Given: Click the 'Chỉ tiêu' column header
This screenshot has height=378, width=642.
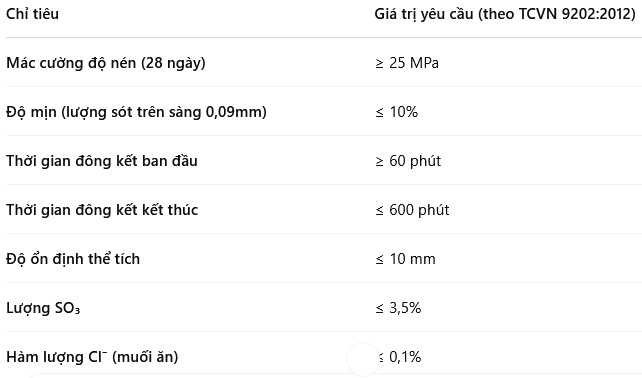Looking at the screenshot, I should pos(32,14).
